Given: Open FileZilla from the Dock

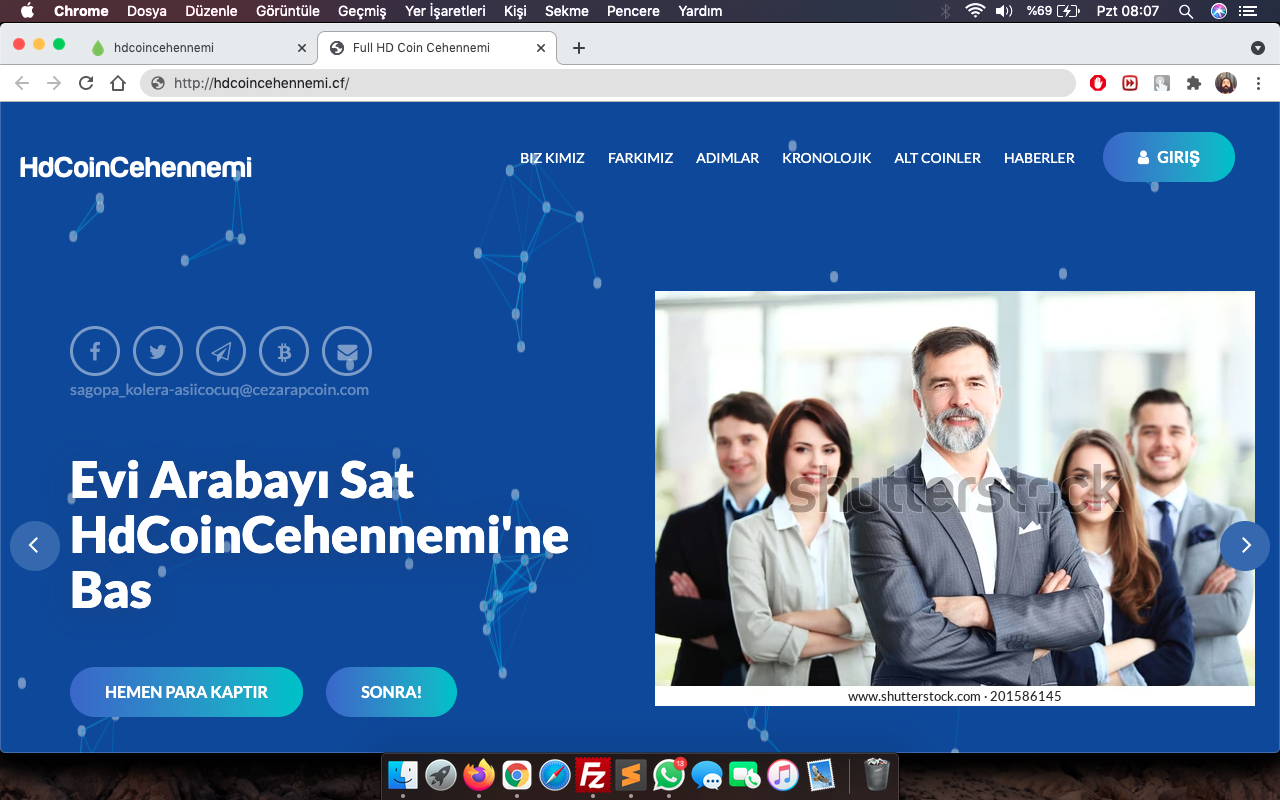Looking at the screenshot, I should (593, 775).
